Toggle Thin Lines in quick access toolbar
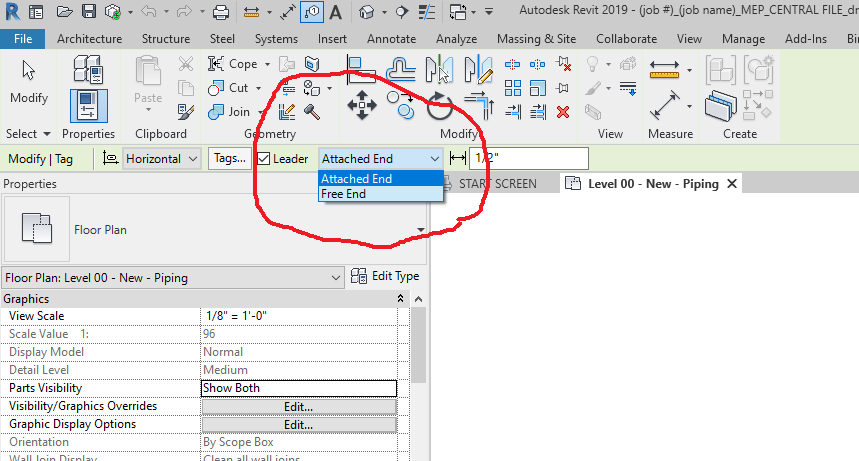This screenshot has height=461, width=859. [426, 12]
